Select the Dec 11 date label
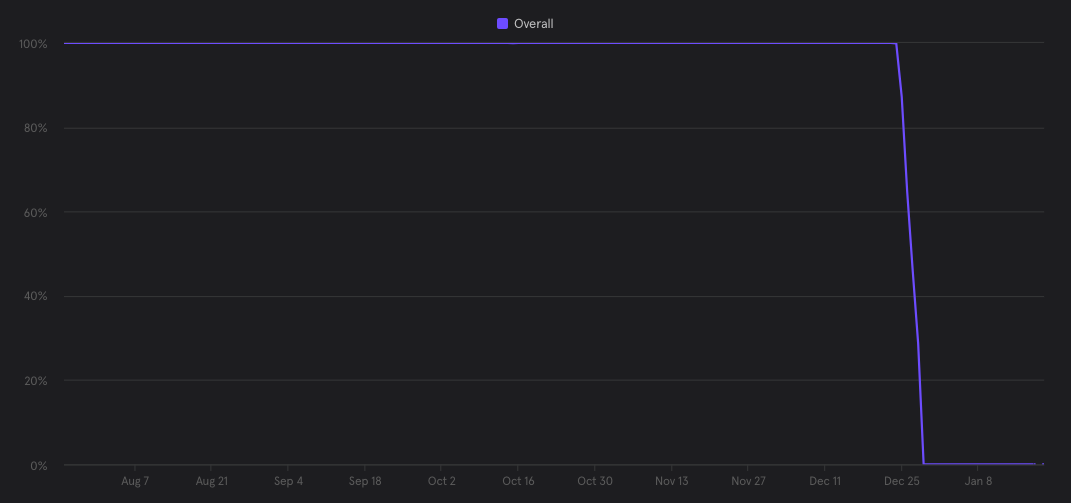 click(825, 481)
